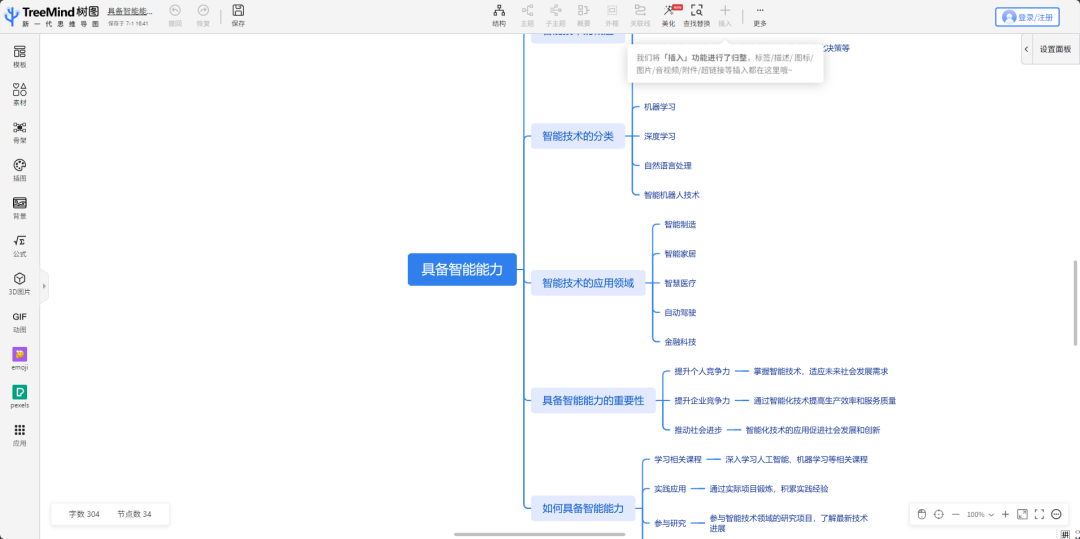Click the locate center target icon
Viewport: 1080px width, 539px height.
pos(938,514)
